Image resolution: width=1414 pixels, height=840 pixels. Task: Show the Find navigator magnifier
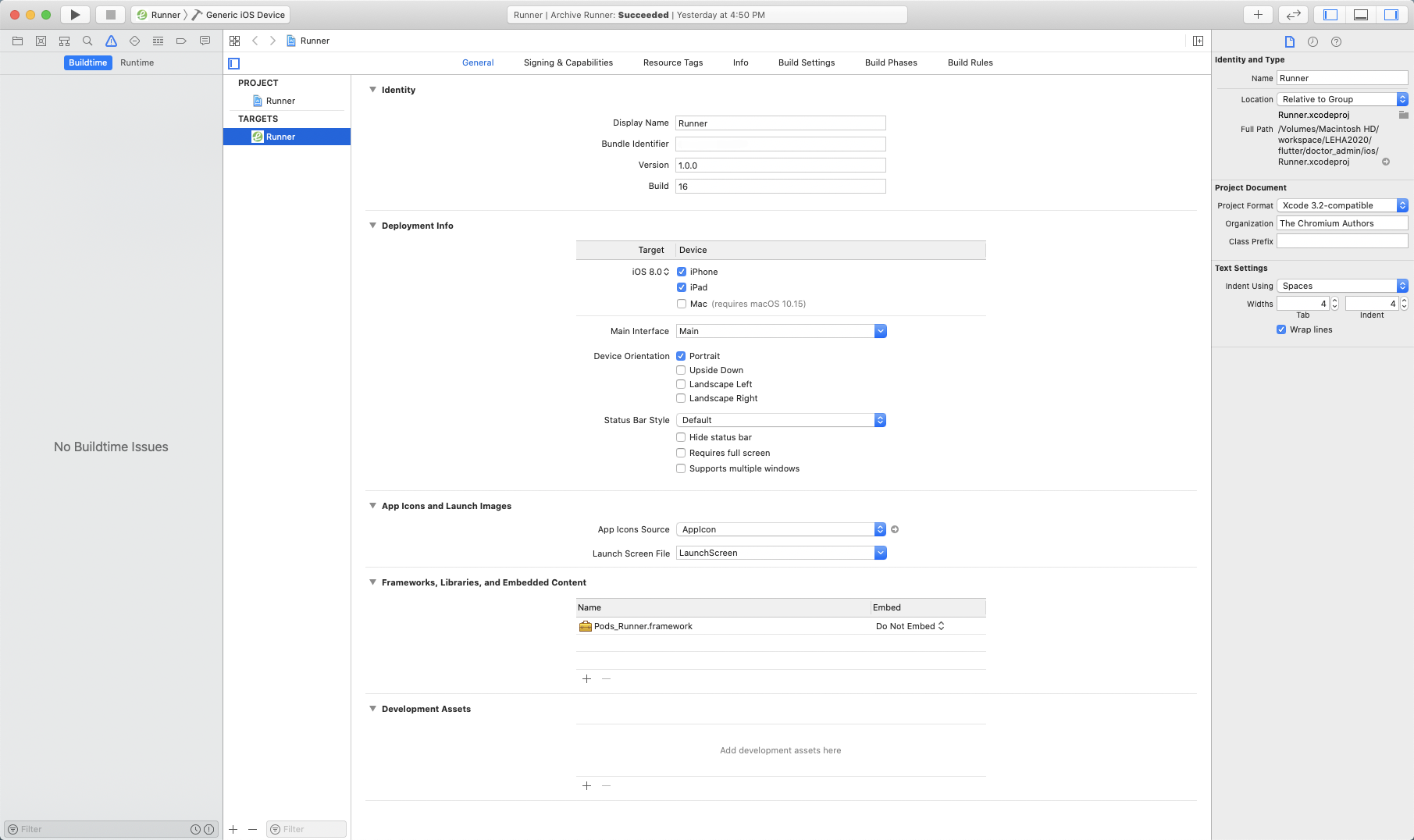87,41
